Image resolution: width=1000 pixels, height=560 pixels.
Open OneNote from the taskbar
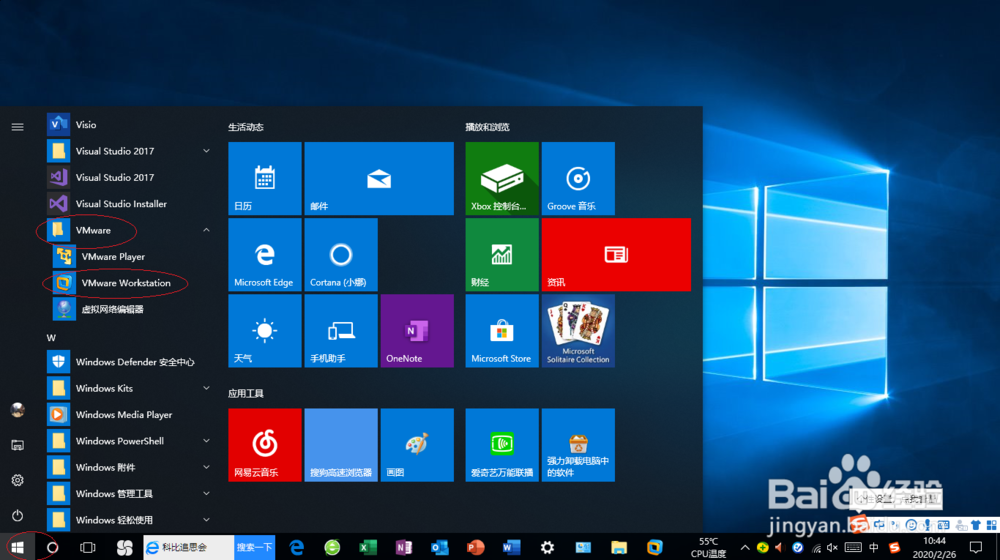tap(404, 547)
